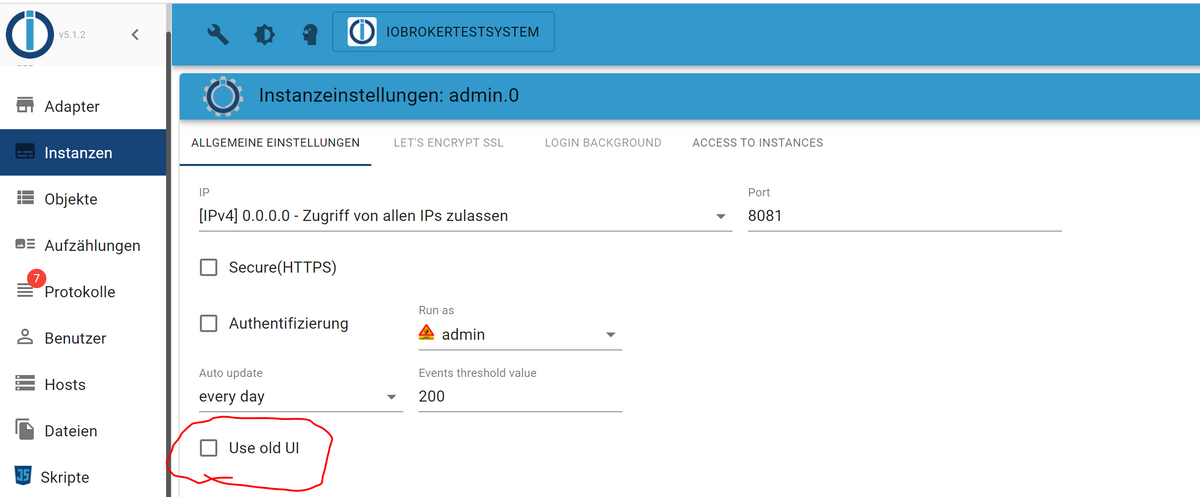
Task: Switch to Access to Instances tab
Action: [758, 143]
